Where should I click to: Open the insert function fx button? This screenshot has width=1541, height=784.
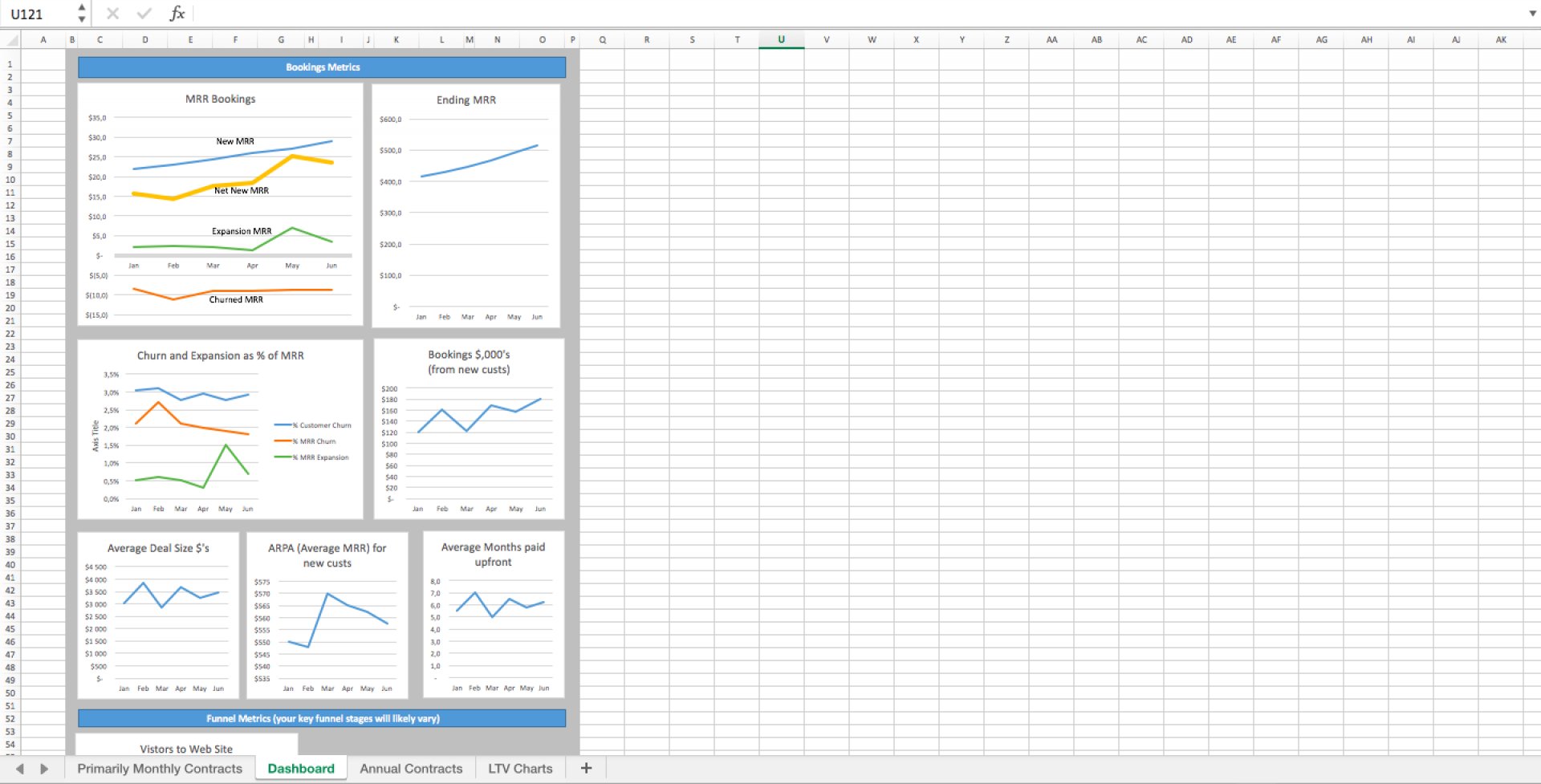[x=177, y=14]
